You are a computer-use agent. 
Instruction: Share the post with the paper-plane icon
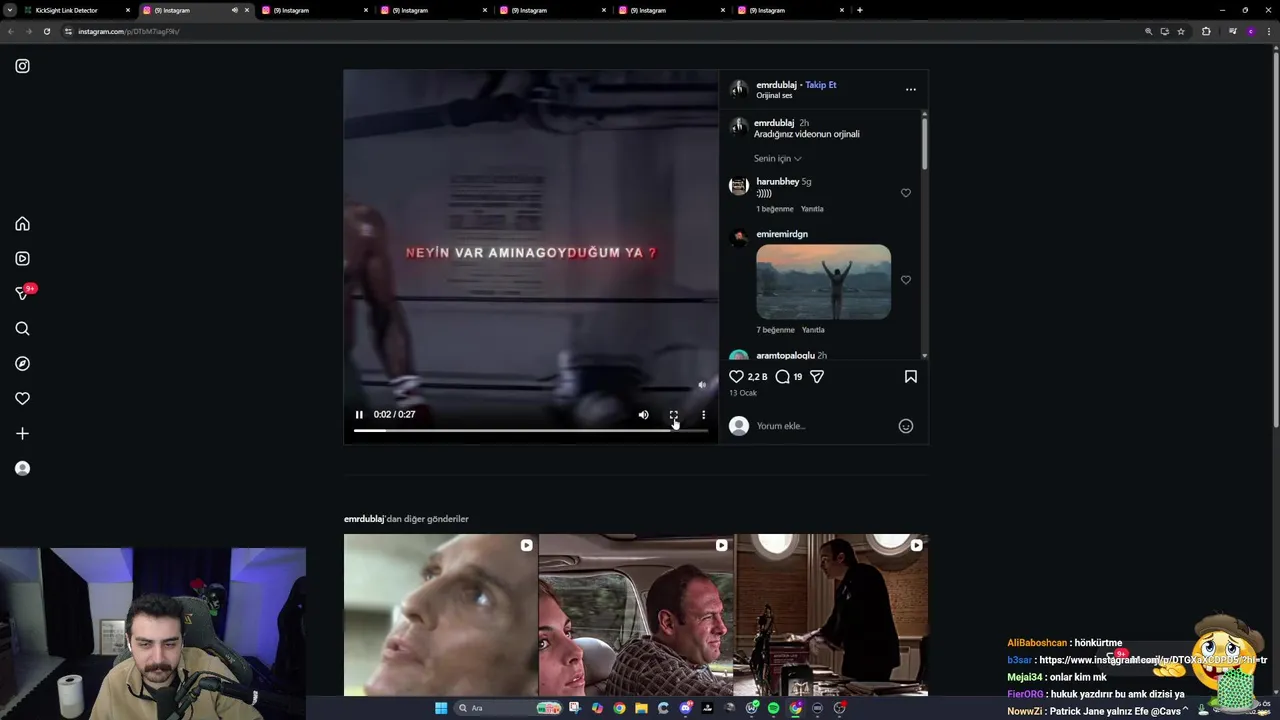[817, 376]
